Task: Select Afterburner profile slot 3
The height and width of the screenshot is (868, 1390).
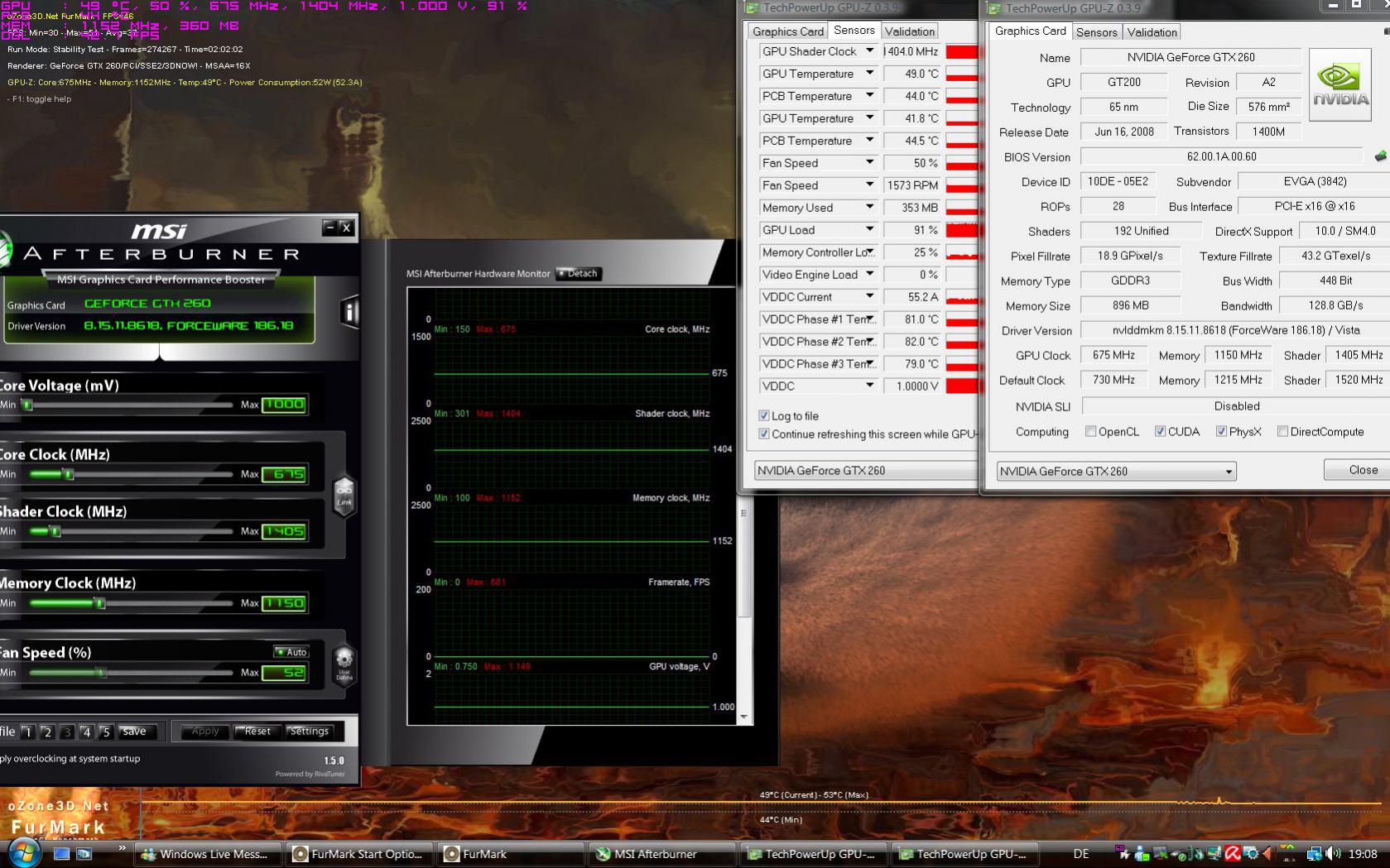Action: [67, 731]
